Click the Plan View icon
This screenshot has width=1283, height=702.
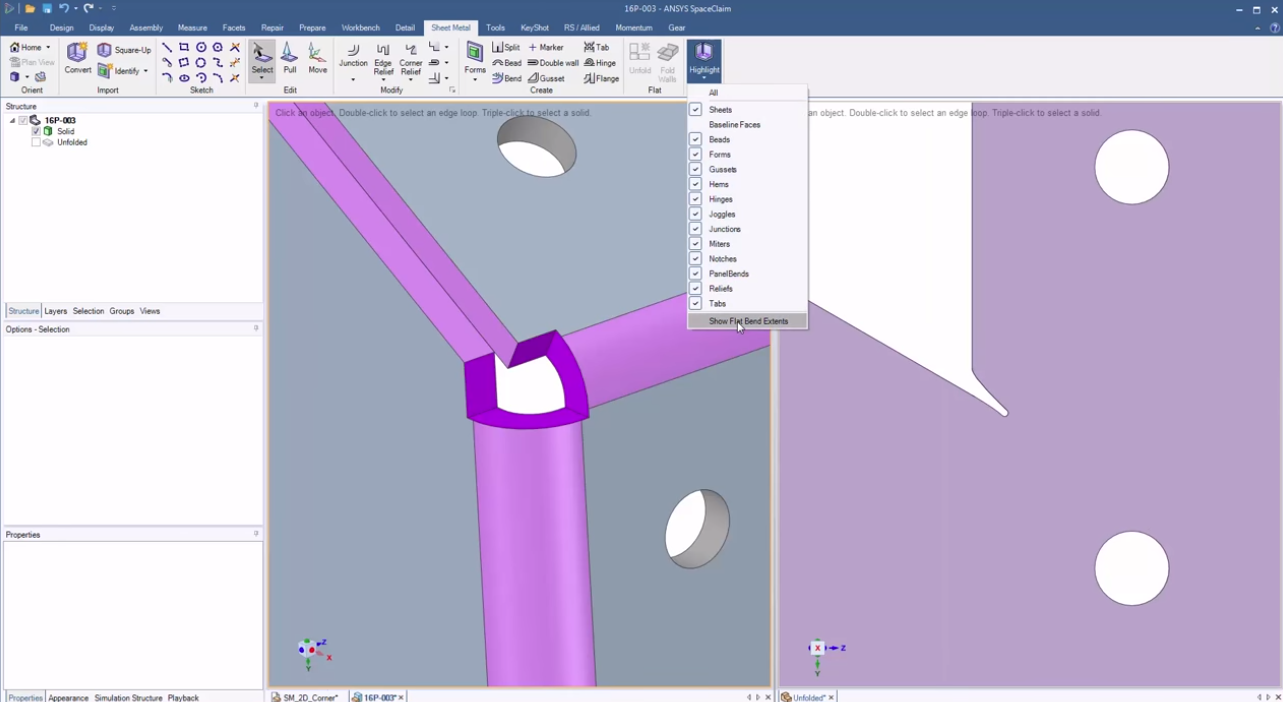[x=31, y=62]
